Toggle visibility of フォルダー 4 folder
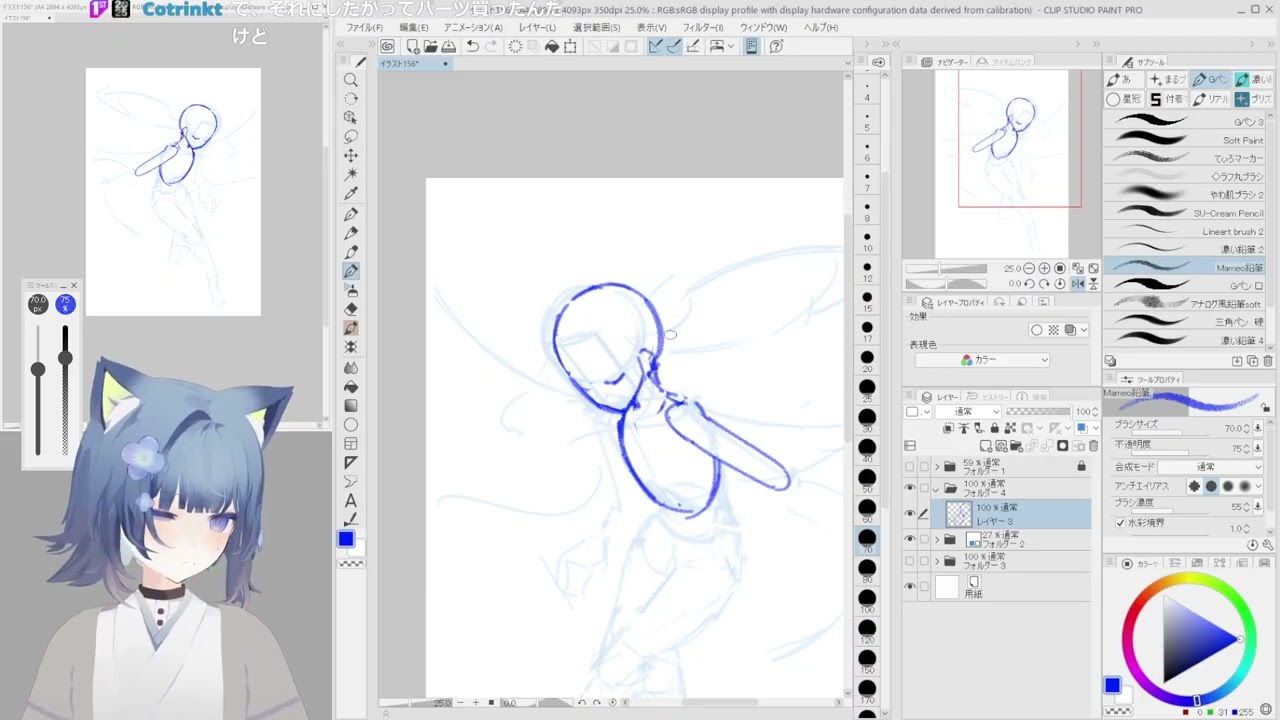This screenshot has height=720, width=1280. [x=909, y=488]
